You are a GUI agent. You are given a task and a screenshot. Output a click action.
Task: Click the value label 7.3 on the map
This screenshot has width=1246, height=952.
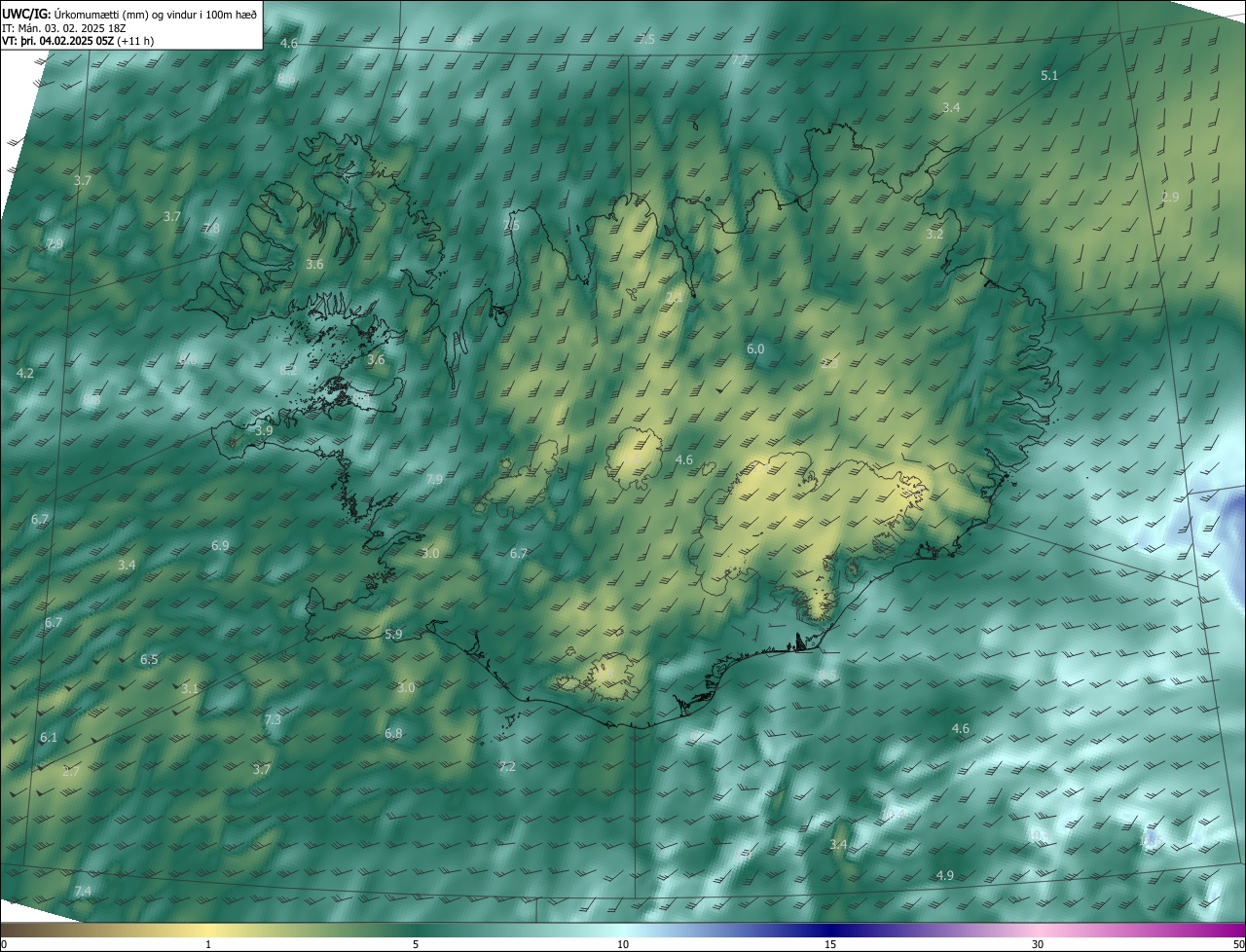tap(273, 719)
